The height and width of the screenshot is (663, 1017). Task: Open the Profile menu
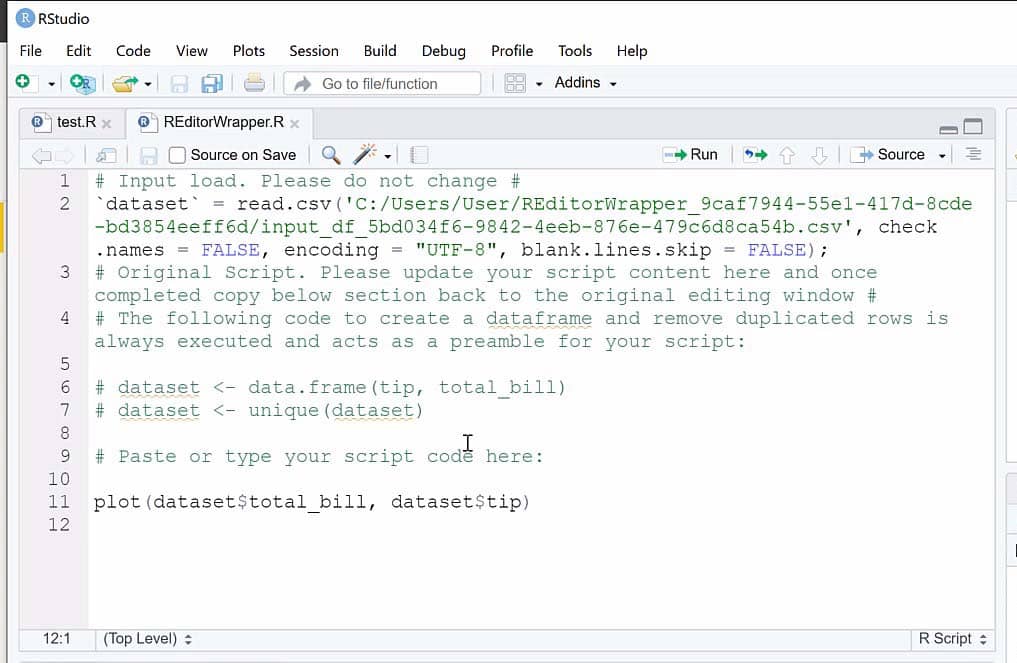tap(512, 51)
